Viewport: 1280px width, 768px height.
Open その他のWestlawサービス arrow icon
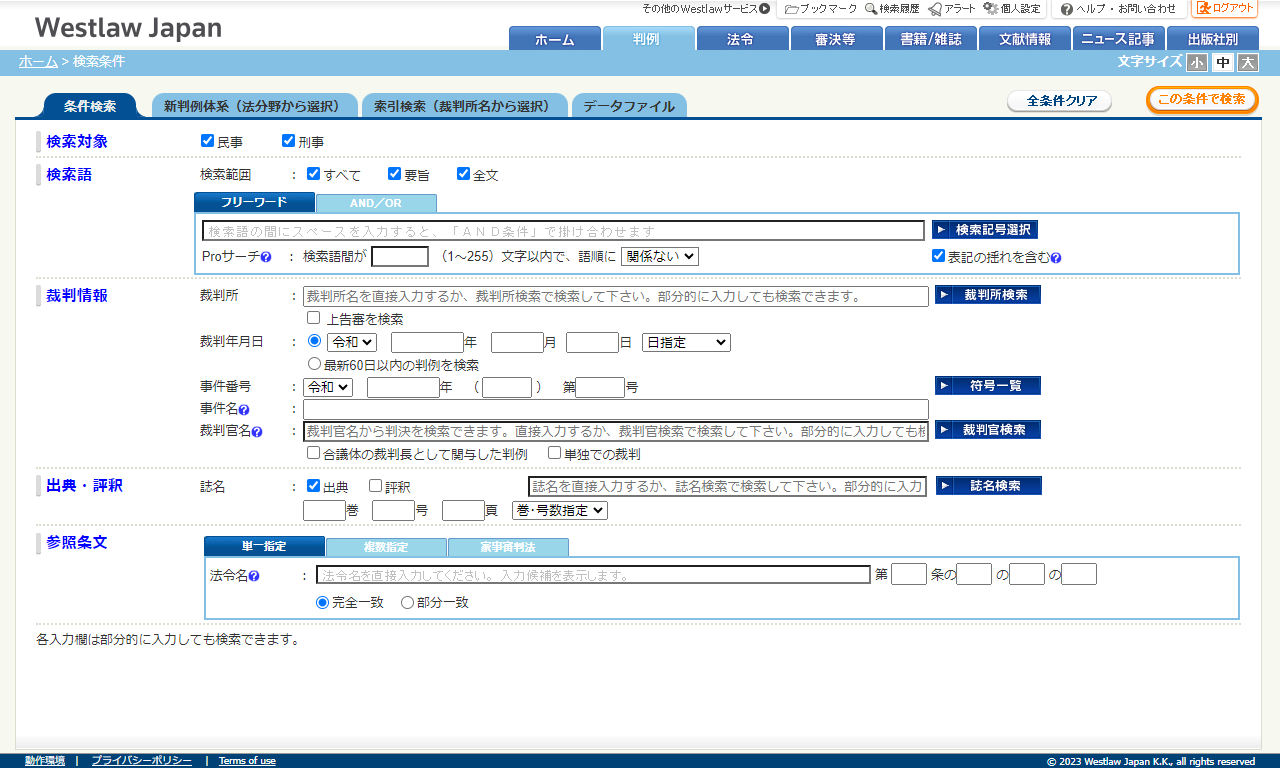point(765,8)
